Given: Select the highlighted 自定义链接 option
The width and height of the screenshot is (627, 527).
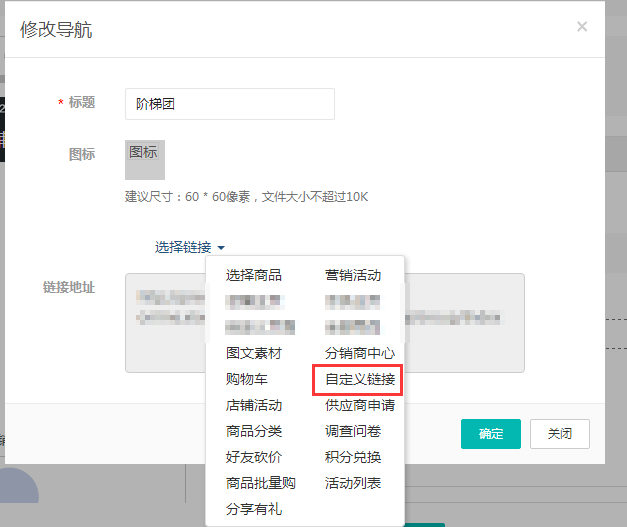Looking at the screenshot, I should [x=360, y=380].
